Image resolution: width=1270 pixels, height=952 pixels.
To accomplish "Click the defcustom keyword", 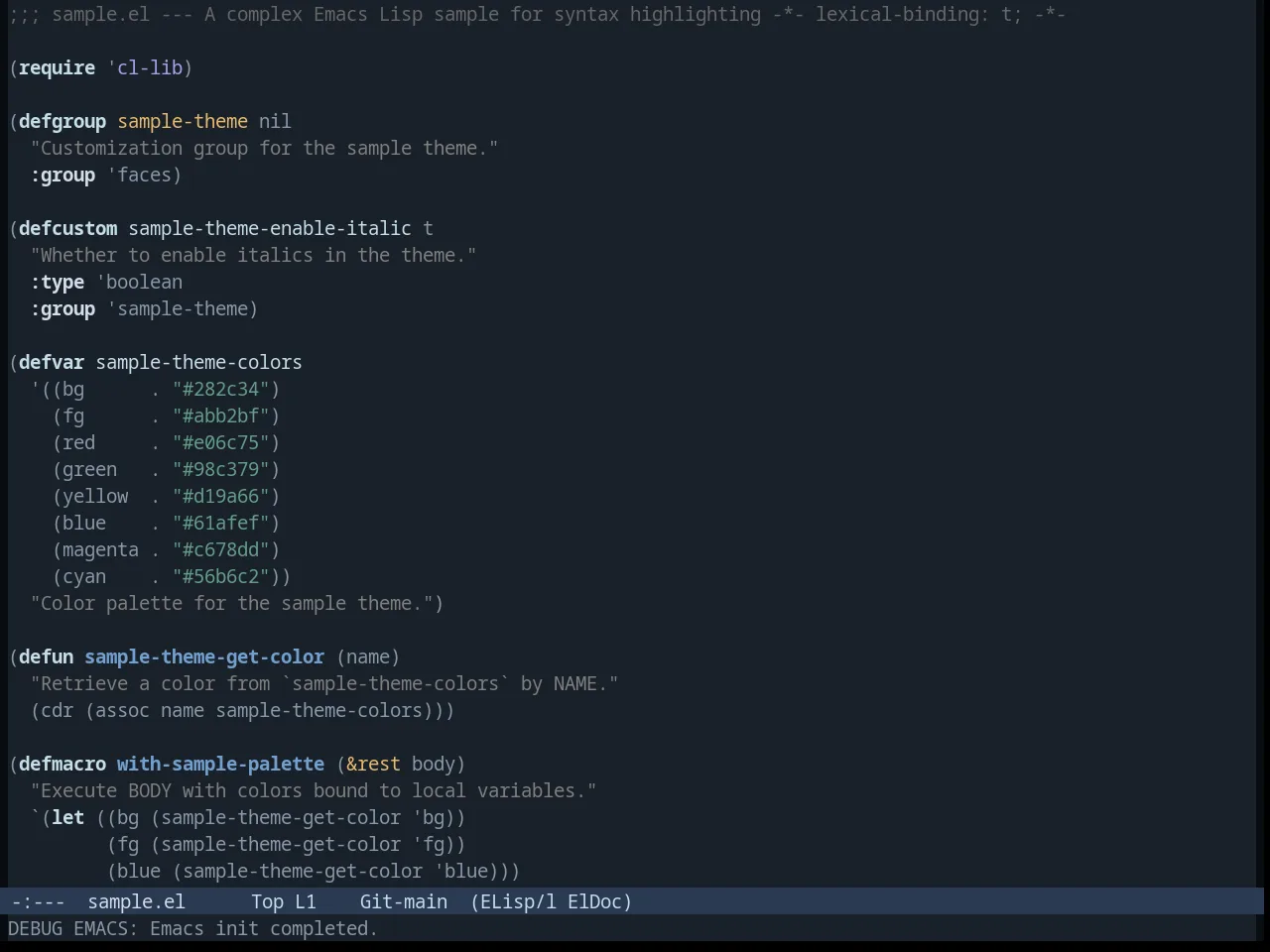I will 67,228.
